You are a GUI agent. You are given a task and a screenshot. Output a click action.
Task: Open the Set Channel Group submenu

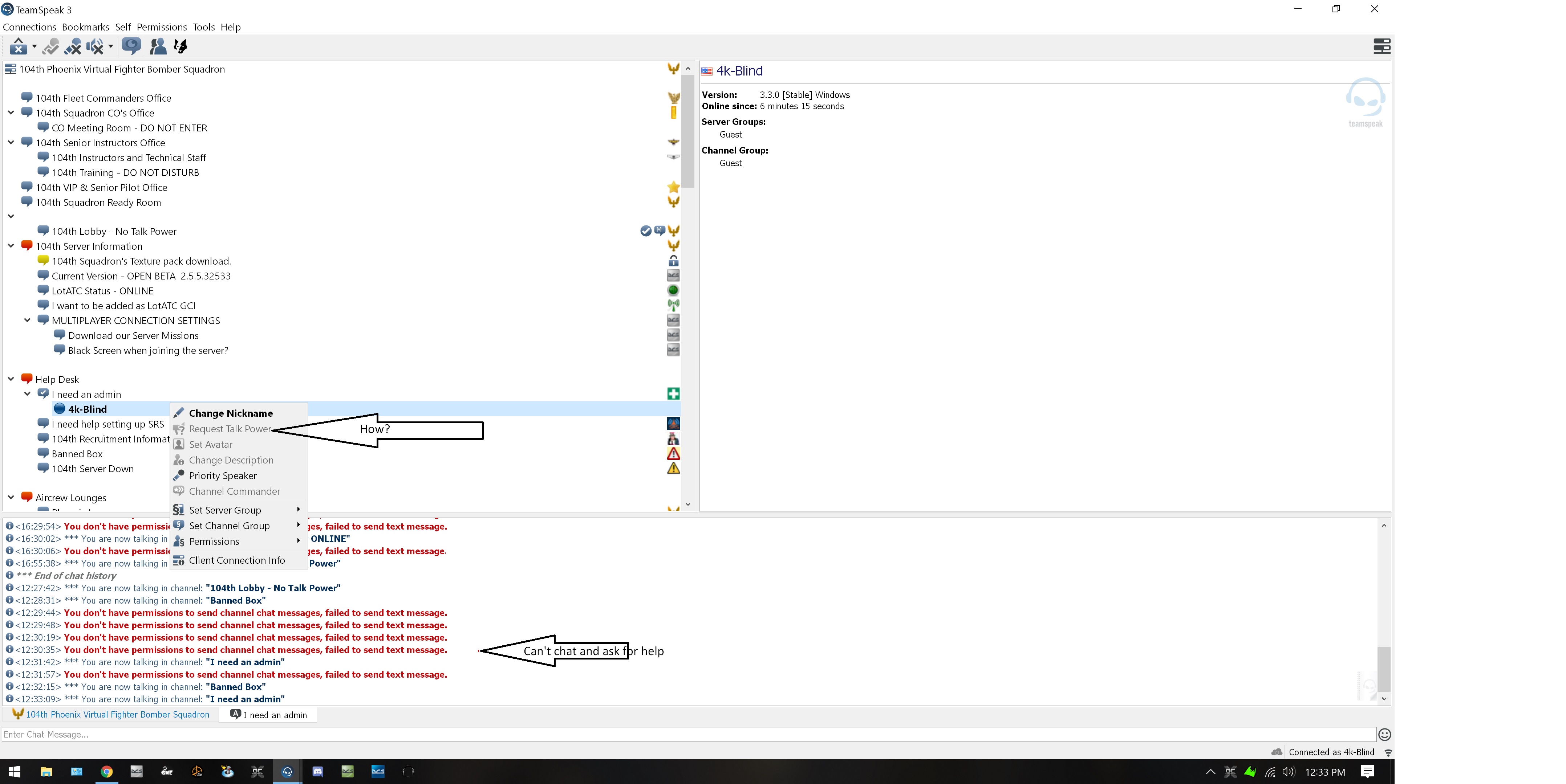click(238, 526)
